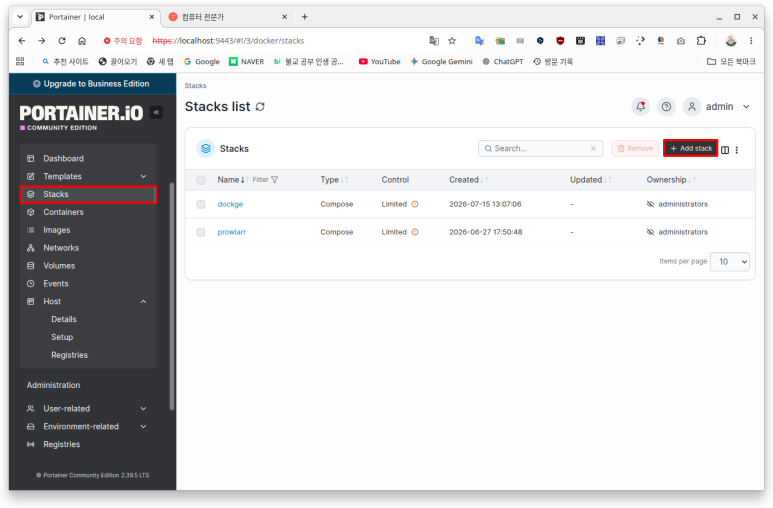Open Networks in the sidebar

88,248
